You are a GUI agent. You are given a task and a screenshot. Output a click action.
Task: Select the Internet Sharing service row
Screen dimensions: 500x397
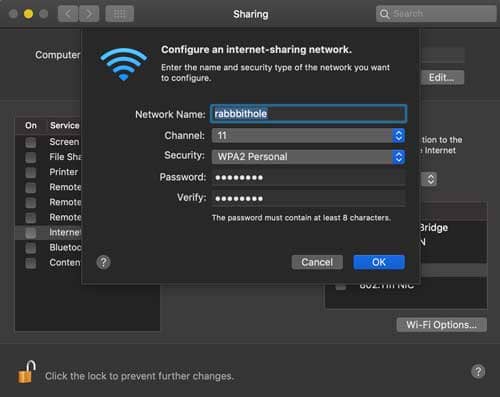(48, 232)
